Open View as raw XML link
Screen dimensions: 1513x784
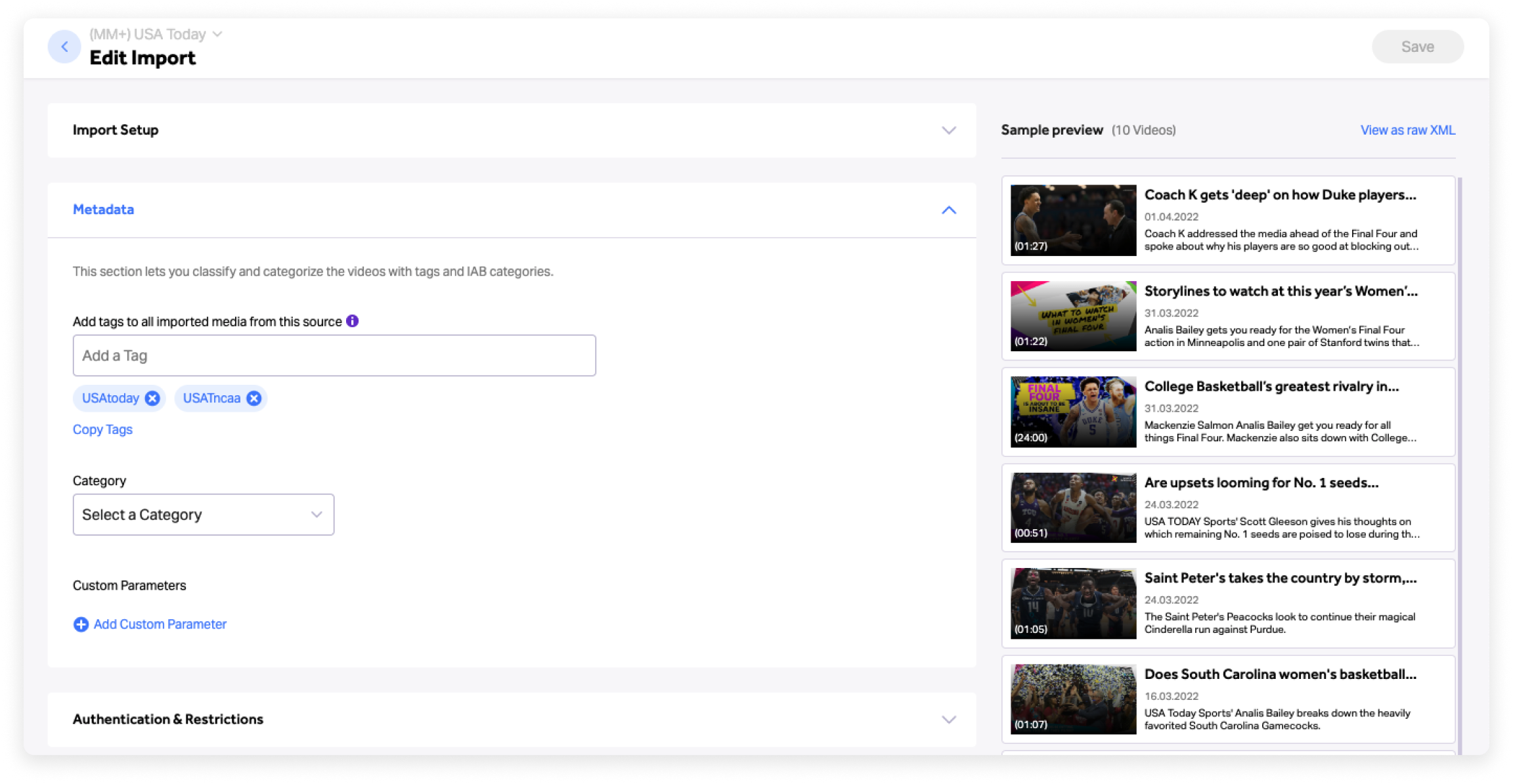1407,130
